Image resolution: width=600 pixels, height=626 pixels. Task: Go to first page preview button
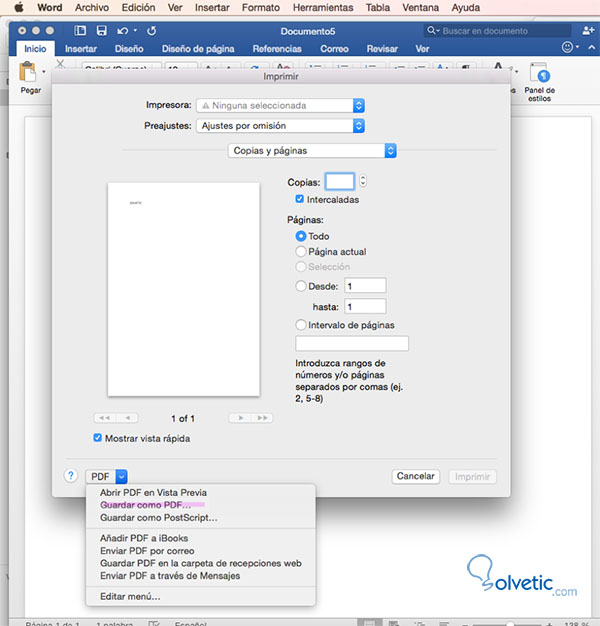click(x=105, y=418)
